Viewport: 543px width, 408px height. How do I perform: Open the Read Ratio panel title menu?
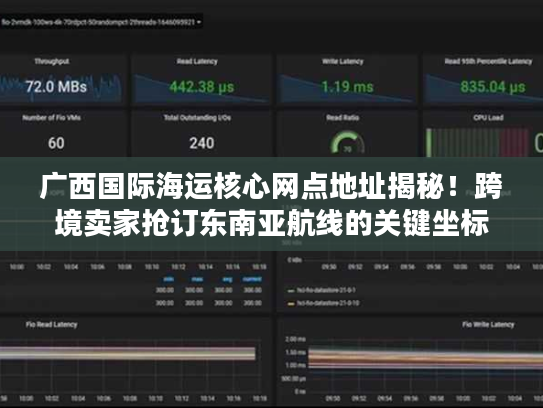(342, 118)
